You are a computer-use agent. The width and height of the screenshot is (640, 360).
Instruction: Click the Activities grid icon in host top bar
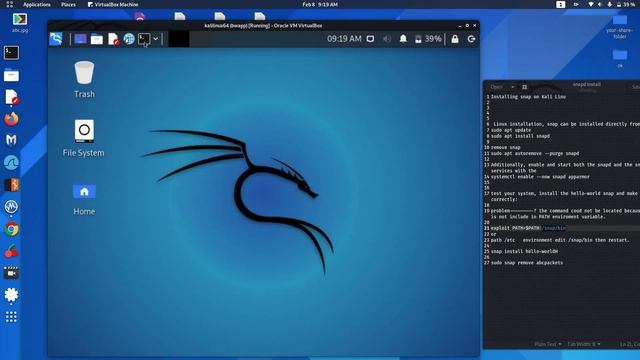pos(9,4)
